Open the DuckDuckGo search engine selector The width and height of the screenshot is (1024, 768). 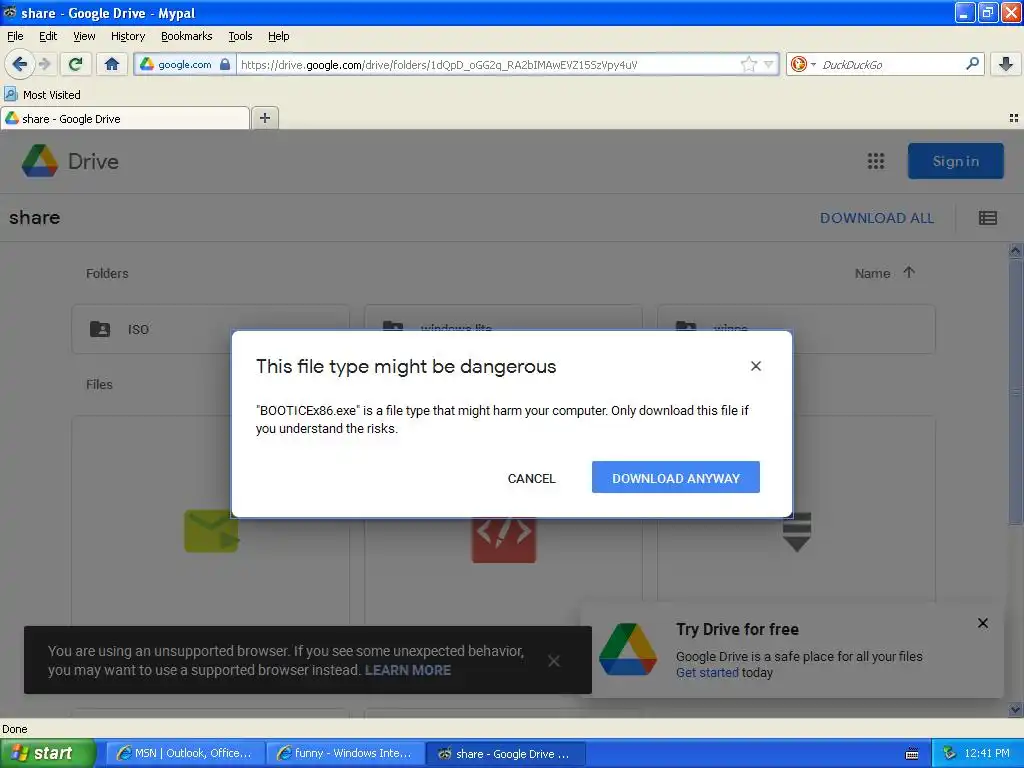(803, 64)
